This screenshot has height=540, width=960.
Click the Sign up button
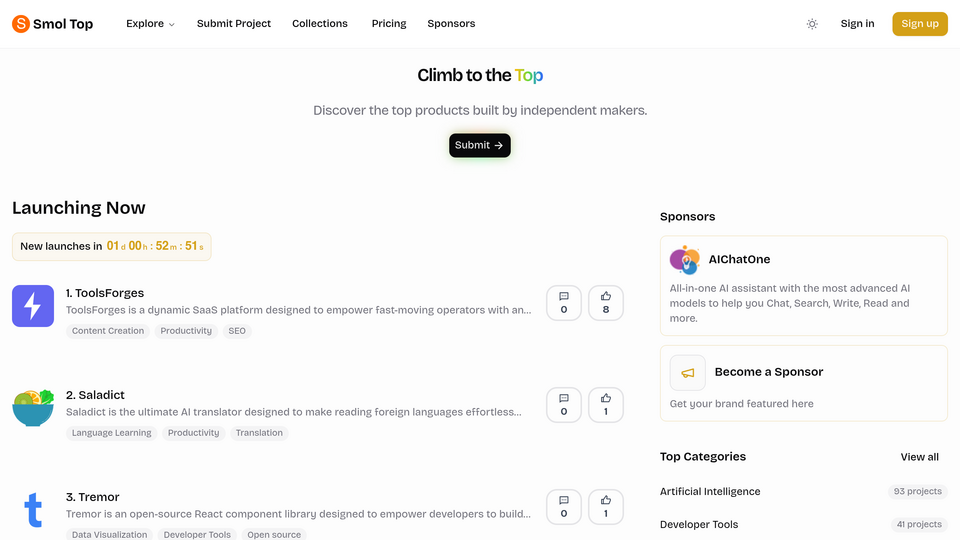coord(920,24)
